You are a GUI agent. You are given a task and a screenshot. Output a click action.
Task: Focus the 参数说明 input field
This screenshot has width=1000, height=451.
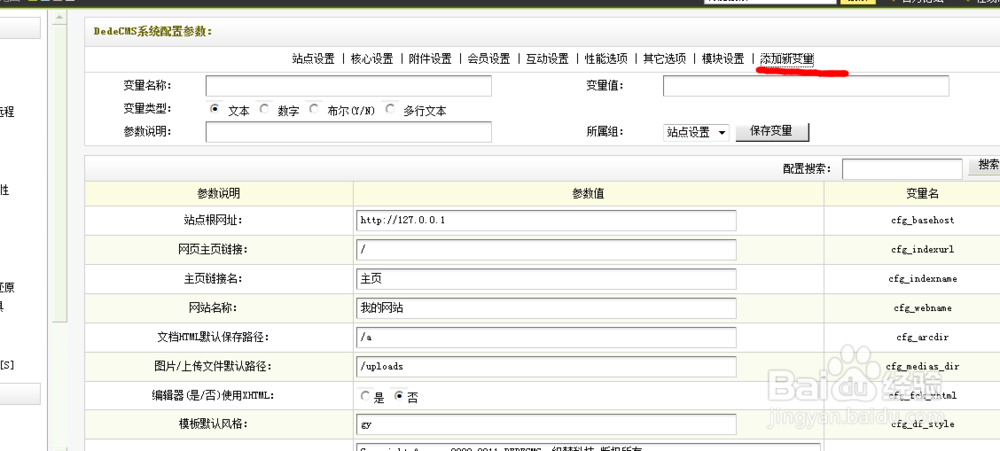click(x=348, y=131)
